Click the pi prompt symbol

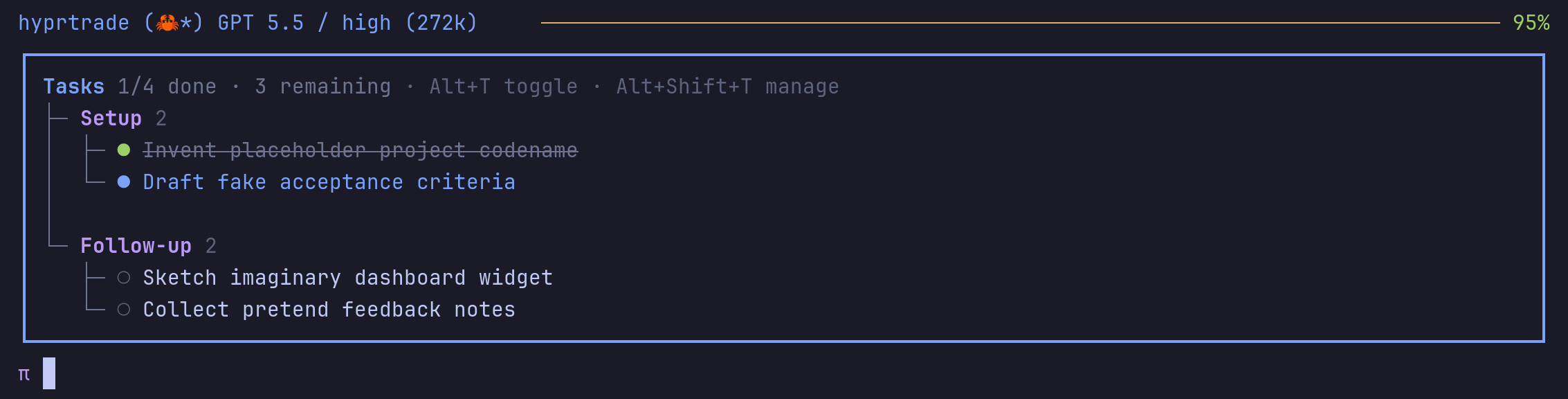[24, 375]
